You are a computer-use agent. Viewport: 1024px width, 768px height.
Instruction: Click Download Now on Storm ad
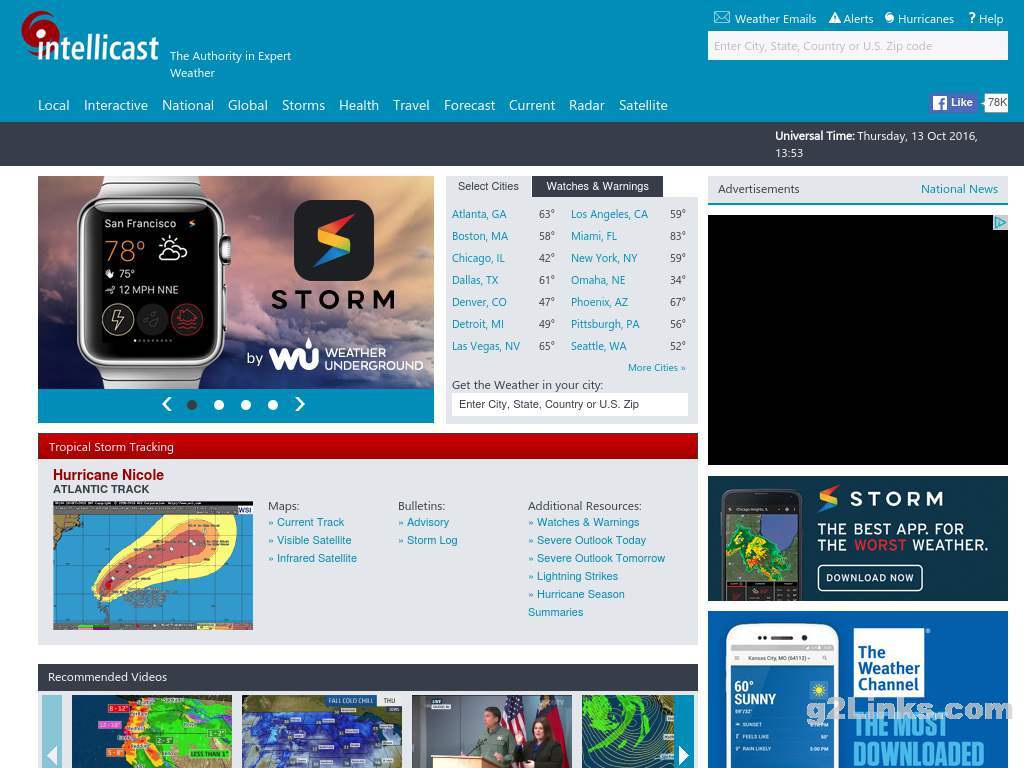(x=869, y=578)
